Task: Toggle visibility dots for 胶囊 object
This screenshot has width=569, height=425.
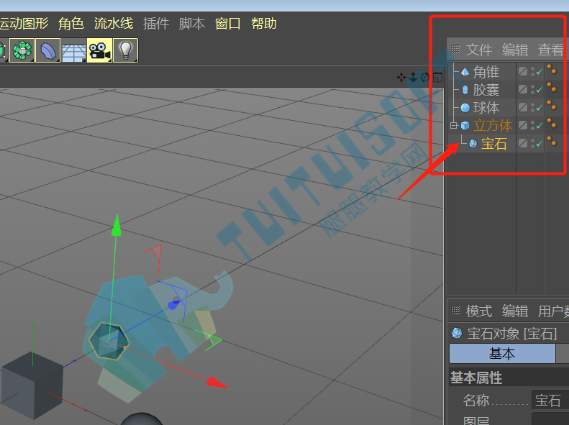Action: pos(533,89)
